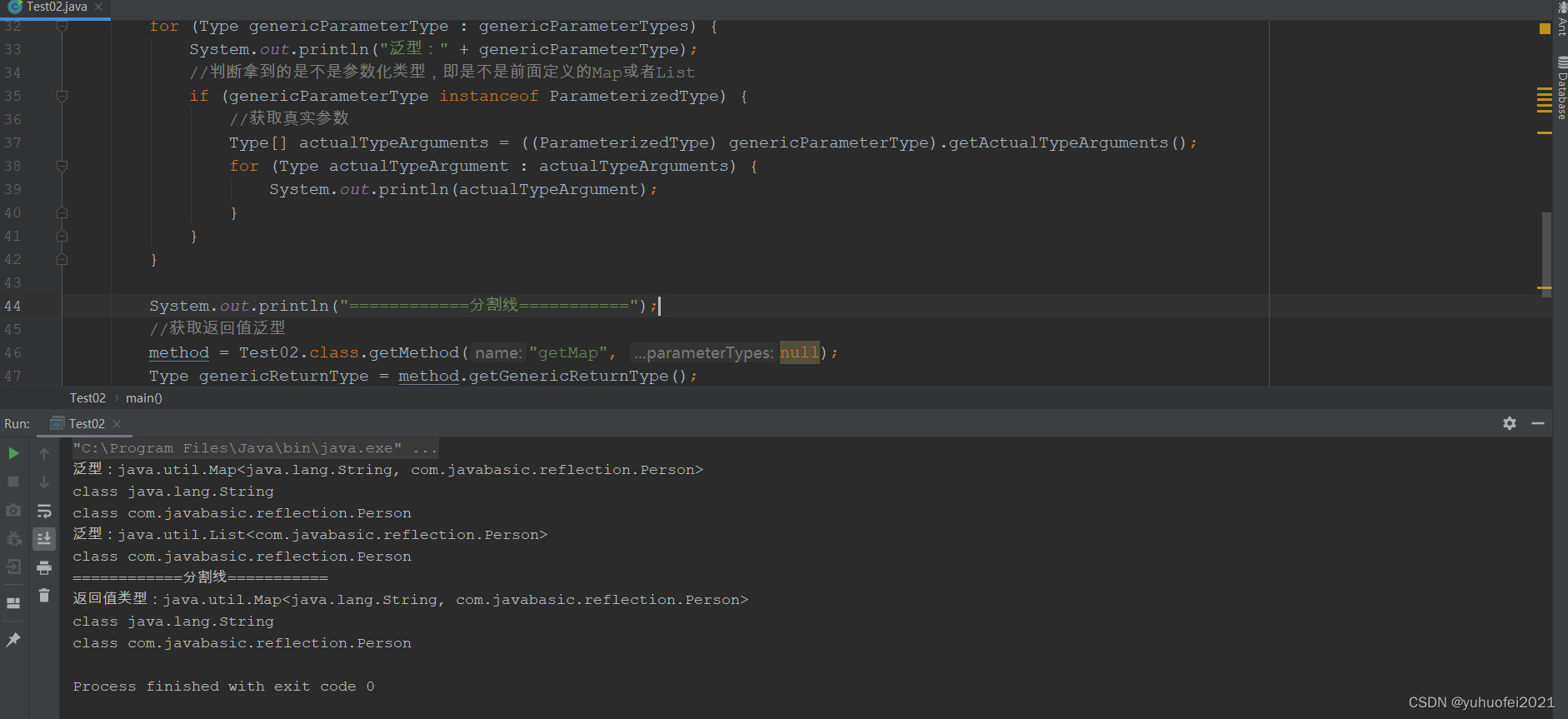This screenshot has width=1568, height=719.
Task: Click the Print console output icon
Action: (x=44, y=567)
